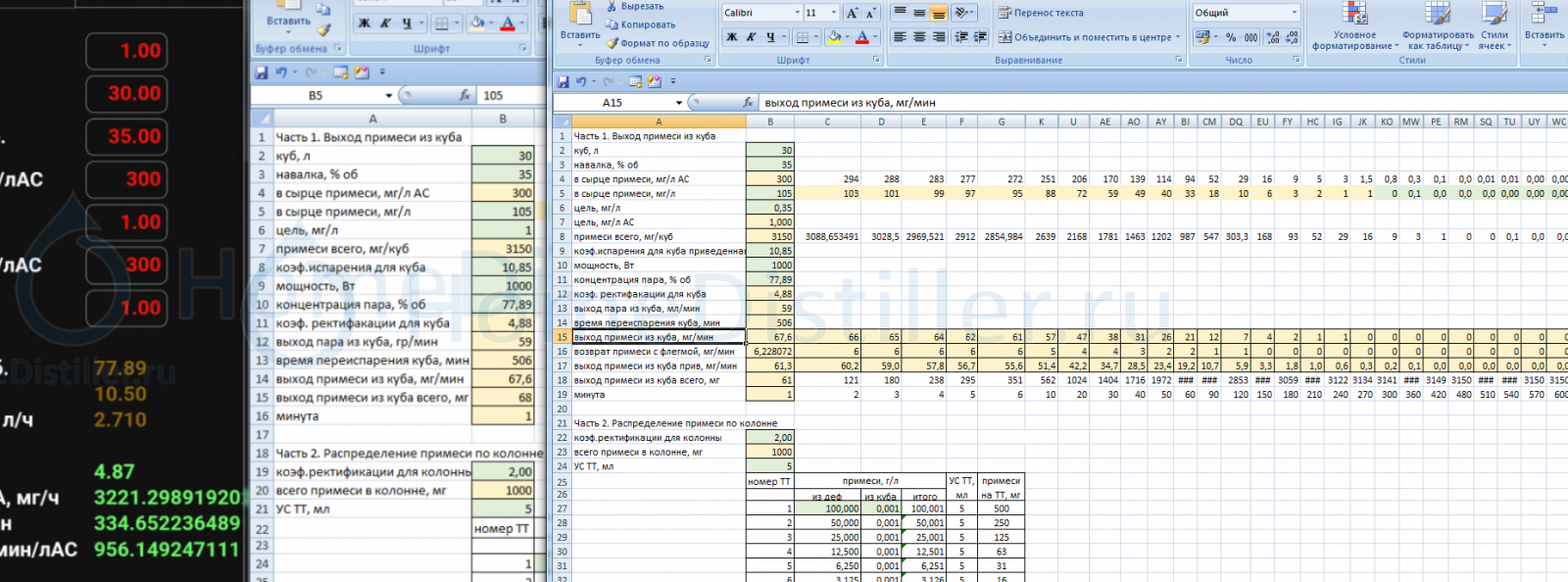Open Условное форматирование menu
This screenshot has width=1568, height=582.
pyautogui.click(x=1354, y=29)
